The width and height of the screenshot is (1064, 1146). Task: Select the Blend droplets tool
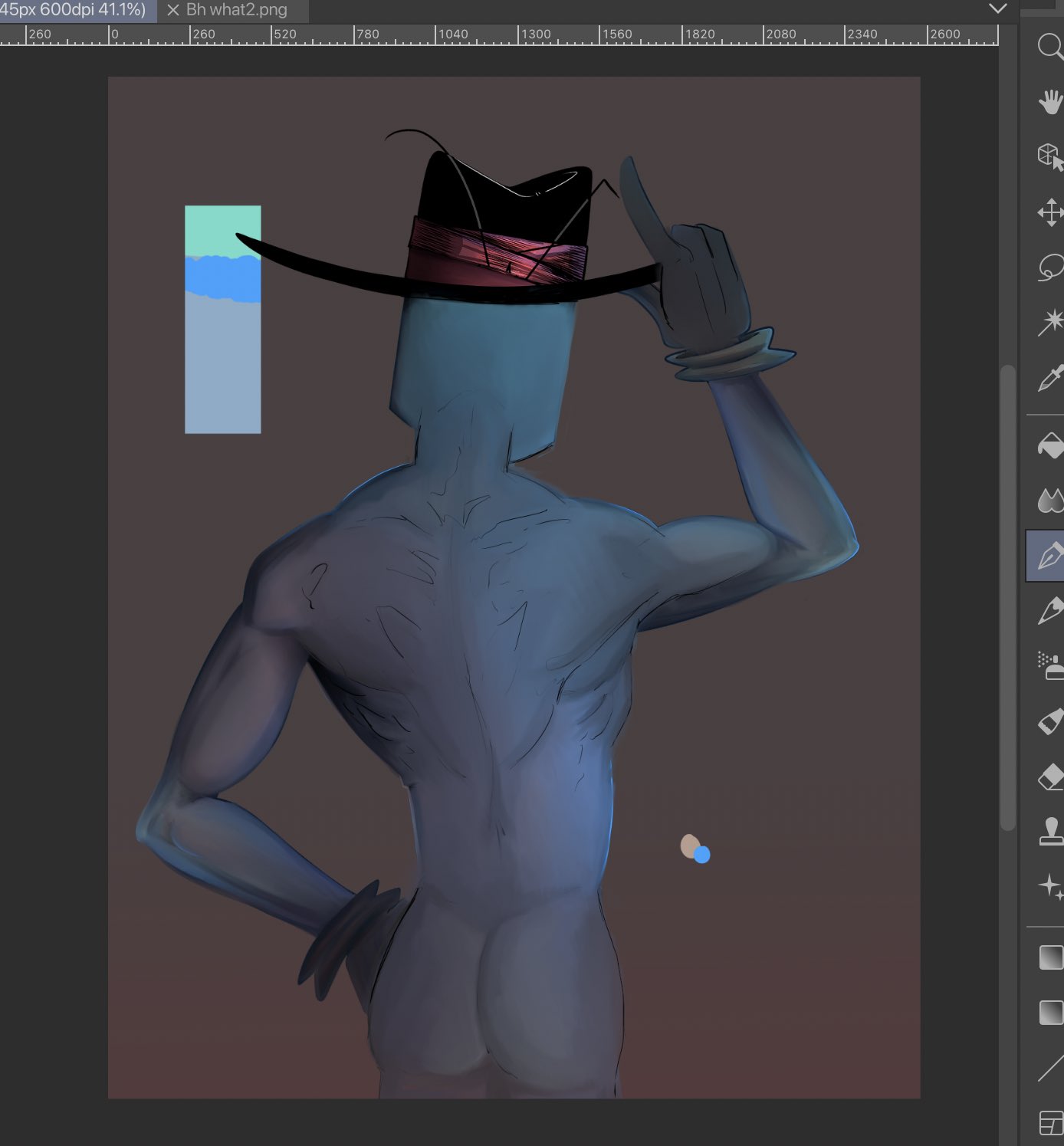click(x=1049, y=501)
